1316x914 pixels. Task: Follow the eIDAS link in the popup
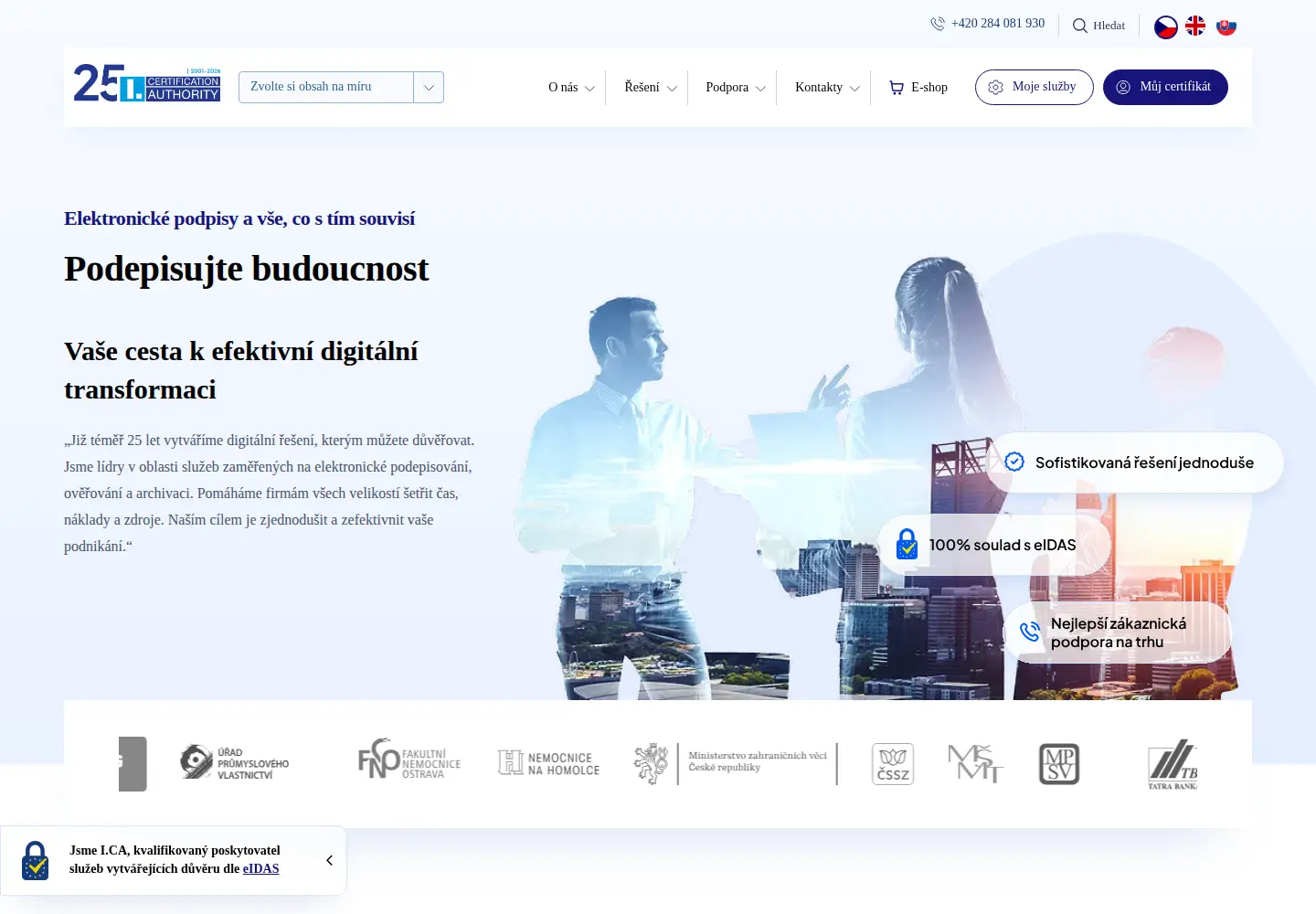click(x=260, y=869)
